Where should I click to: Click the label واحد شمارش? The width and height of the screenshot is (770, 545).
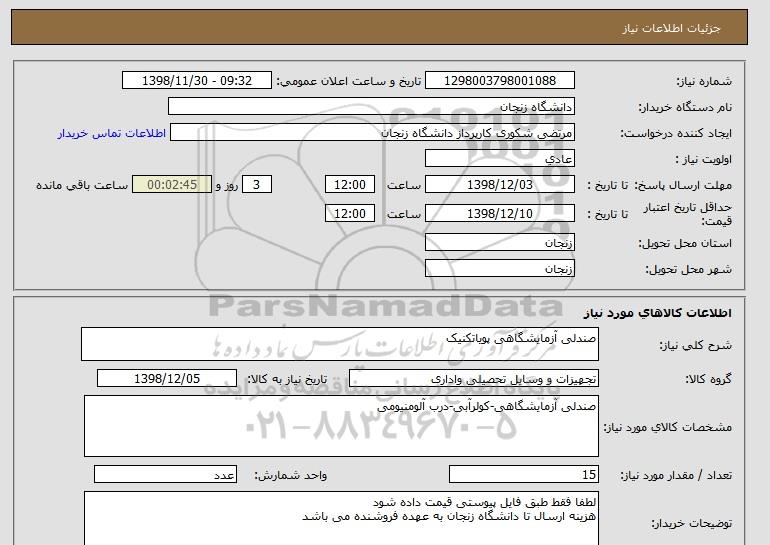[x=290, y=475]
